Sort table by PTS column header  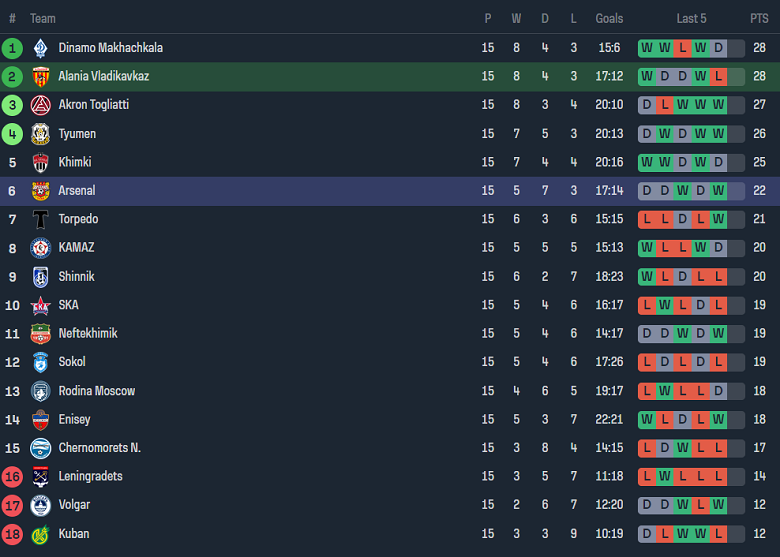[x=759, y=18]
